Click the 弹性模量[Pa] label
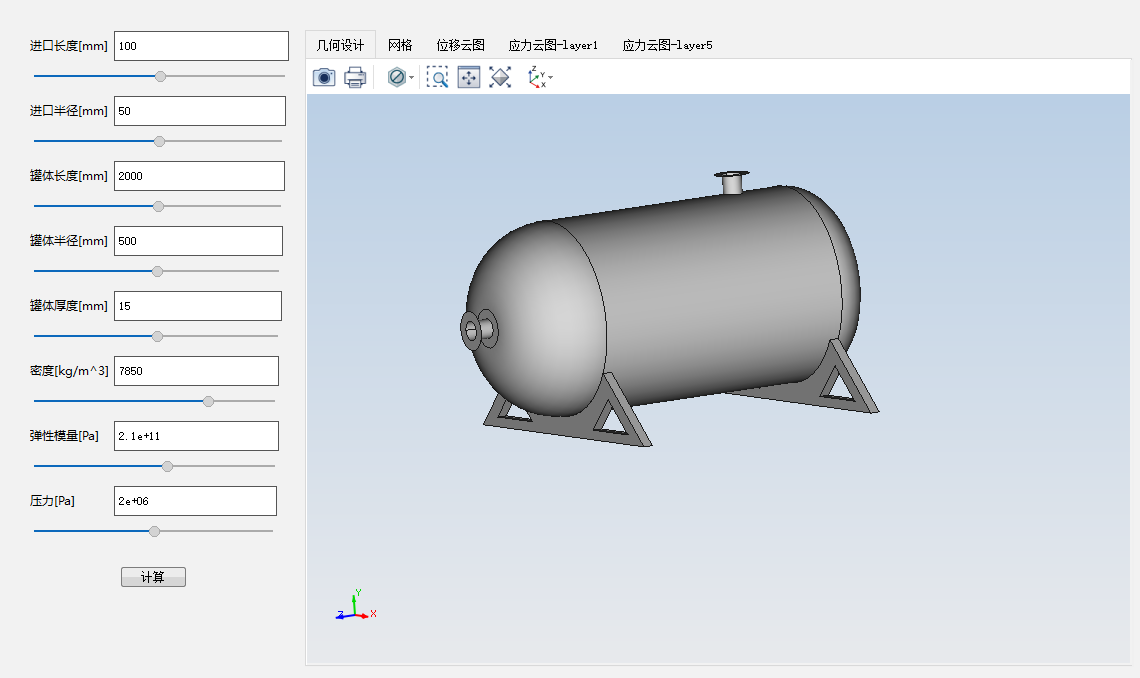This screenshot has height=678, width=1140. [x=64, y=436]
